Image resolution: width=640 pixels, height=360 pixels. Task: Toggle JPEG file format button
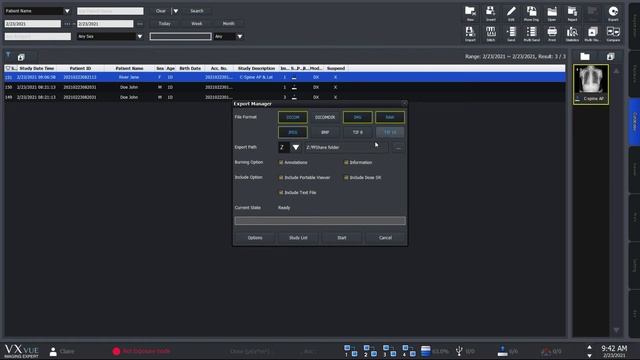pos(293,132)
